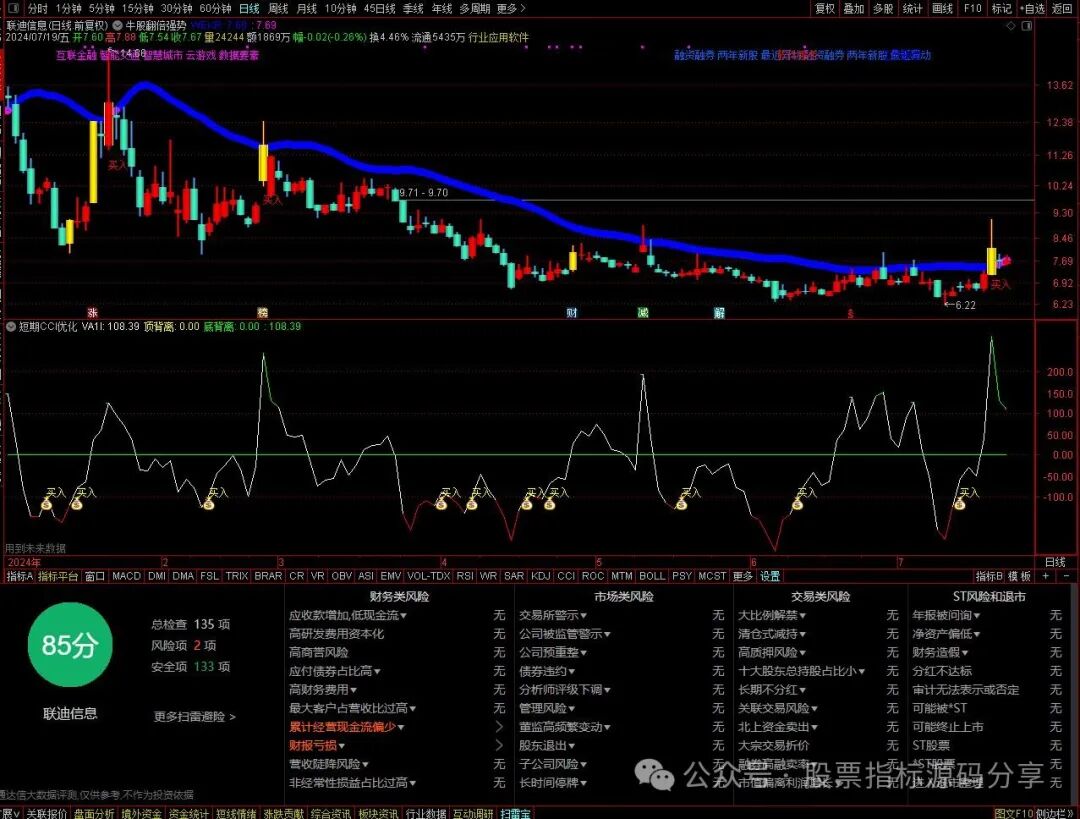1080x819 pixels.
Task: Click the side panel toggle icon beside the diamond
Action: pyautogui.click(x=1026, y=25)
